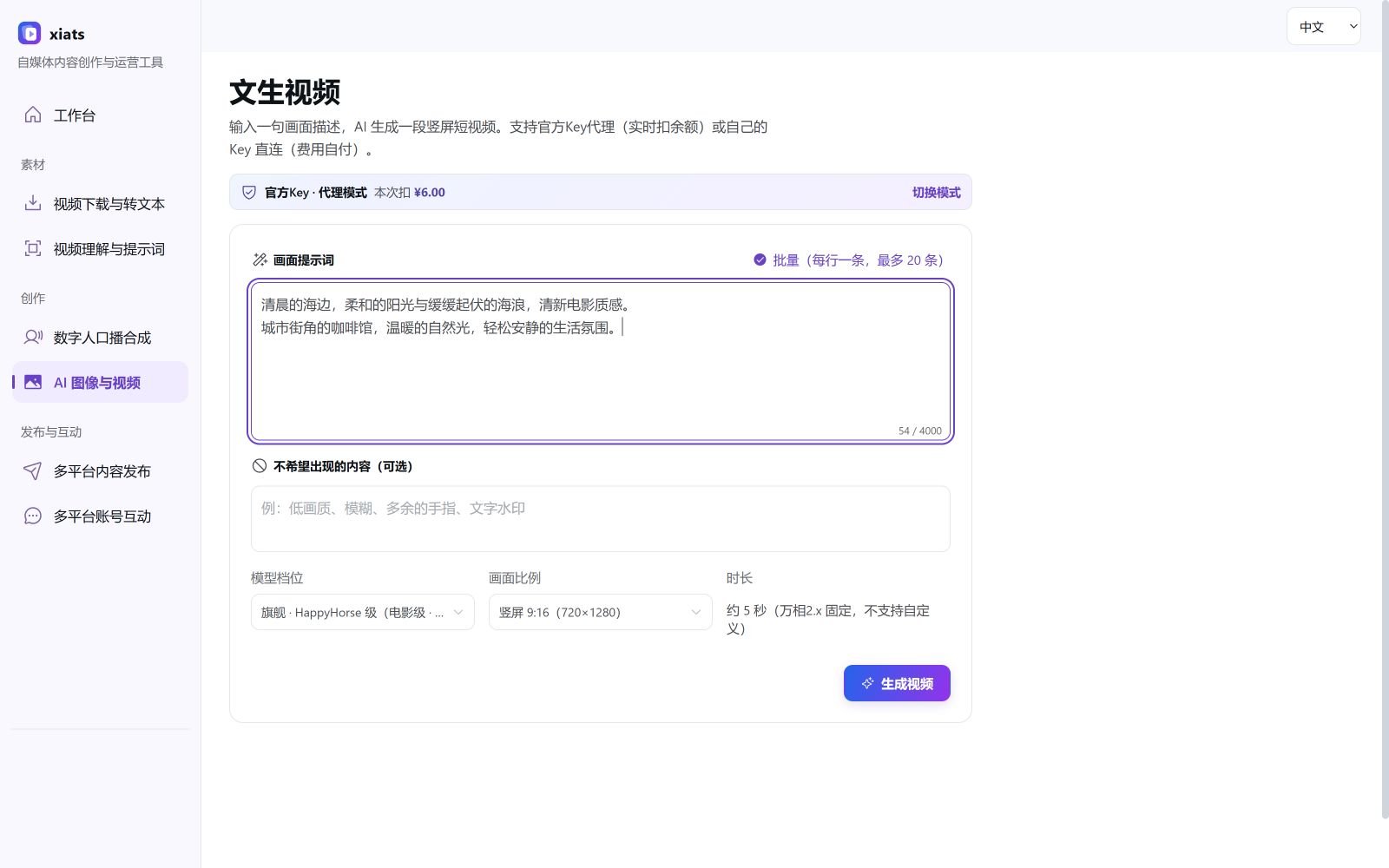Go to the 工作台 menu item

[100, 115]
